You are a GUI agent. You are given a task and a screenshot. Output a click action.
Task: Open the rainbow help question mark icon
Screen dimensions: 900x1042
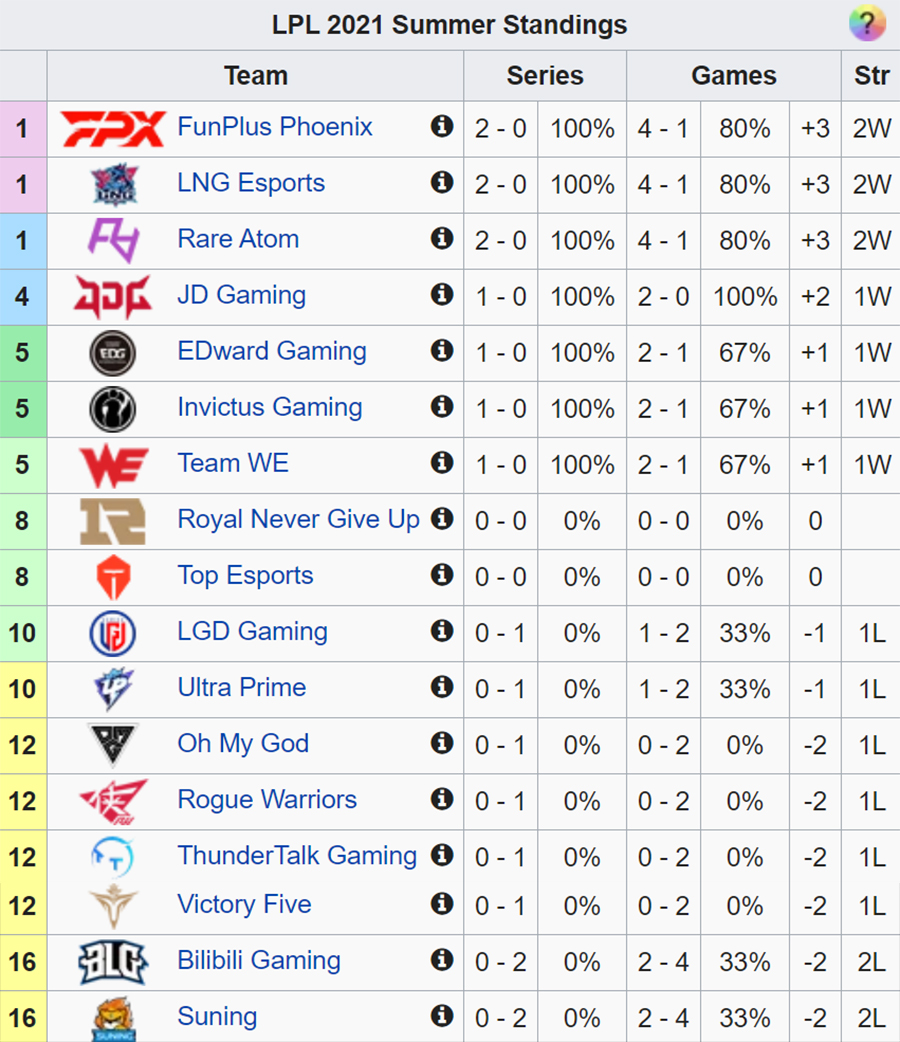pos(867,23)
